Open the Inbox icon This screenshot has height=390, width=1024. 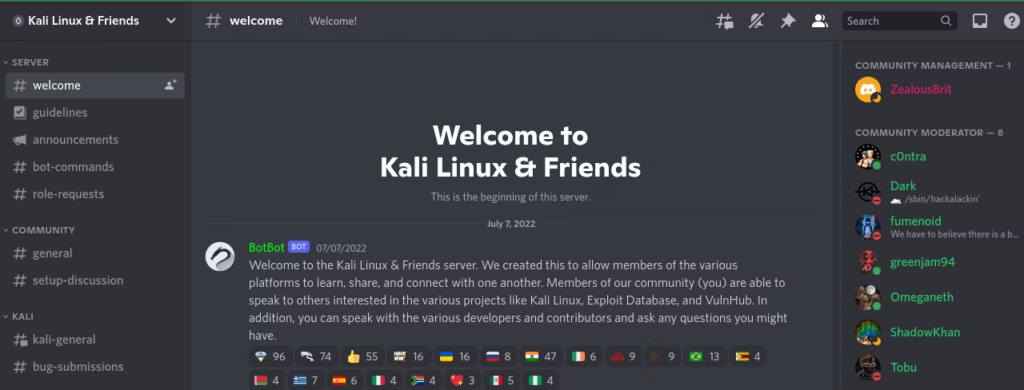[x=980, y=21]
